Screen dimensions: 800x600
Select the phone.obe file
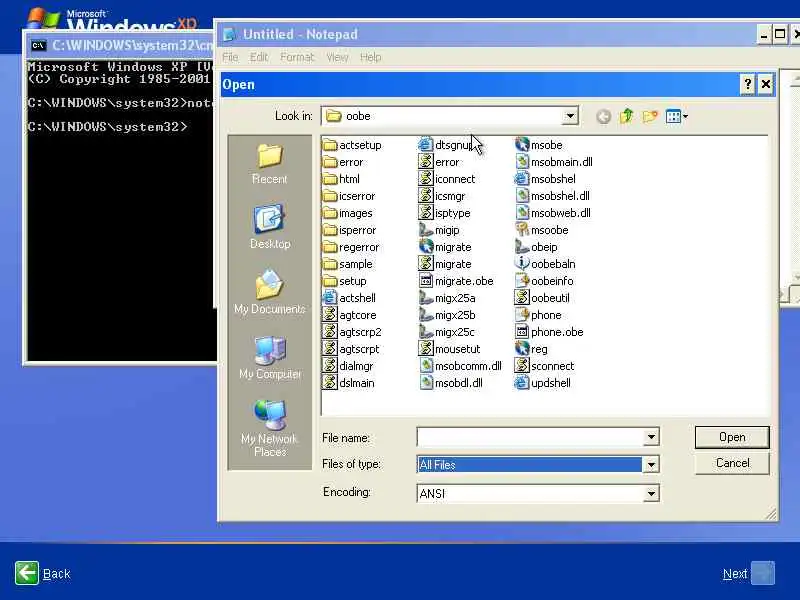[x=549, y=332]
